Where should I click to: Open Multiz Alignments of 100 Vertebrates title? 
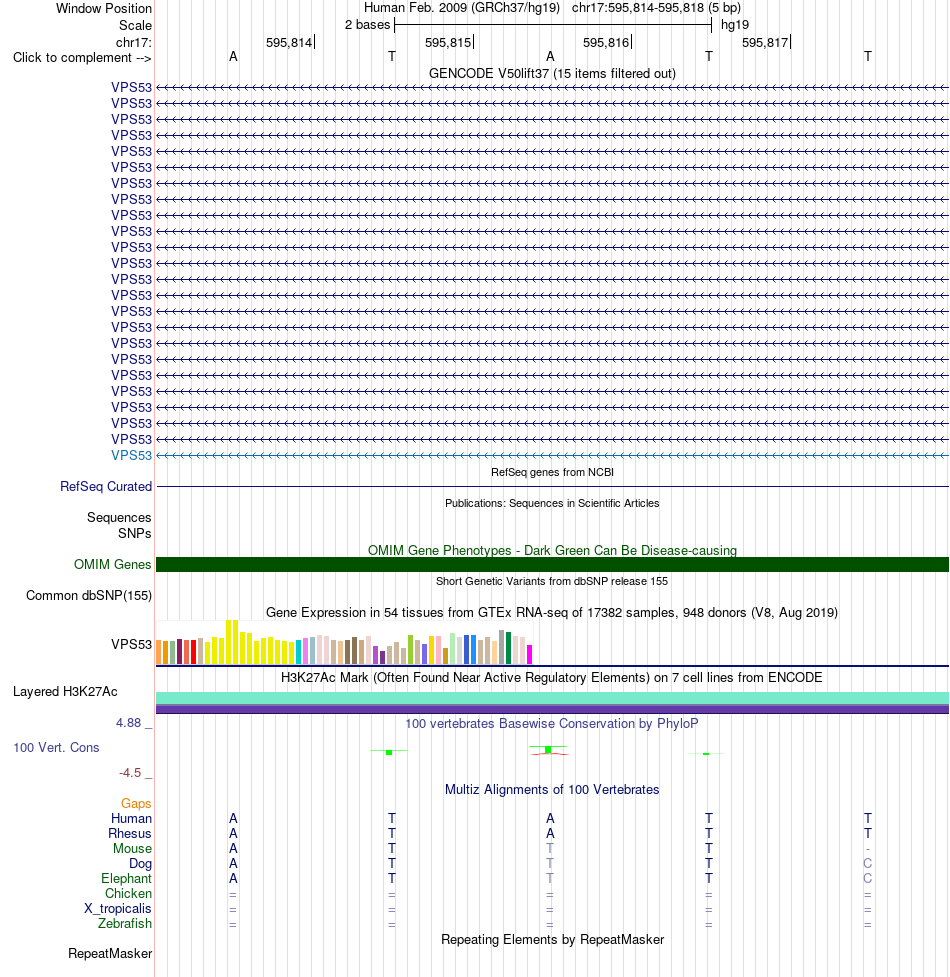(x=552, y=789)
